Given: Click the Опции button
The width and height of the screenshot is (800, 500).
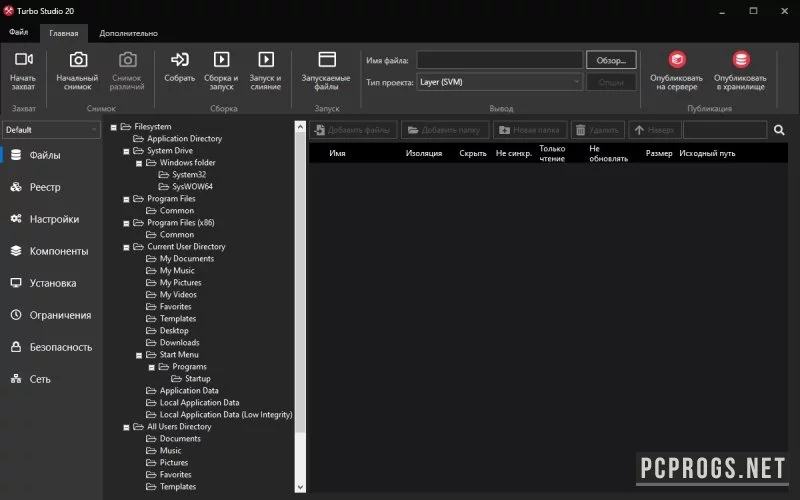Looking at the screenshot, I should point(611,82).
